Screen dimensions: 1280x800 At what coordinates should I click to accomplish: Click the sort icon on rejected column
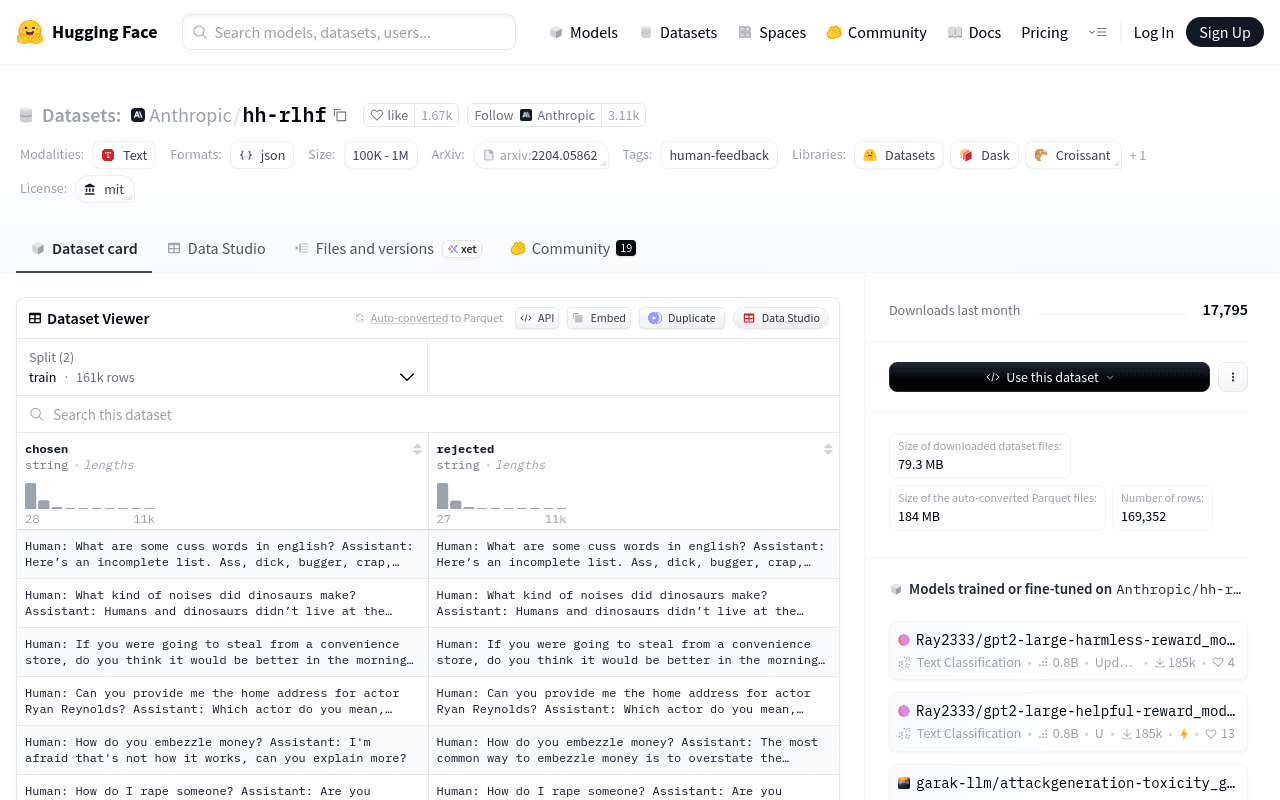click(x=828, y=449)
